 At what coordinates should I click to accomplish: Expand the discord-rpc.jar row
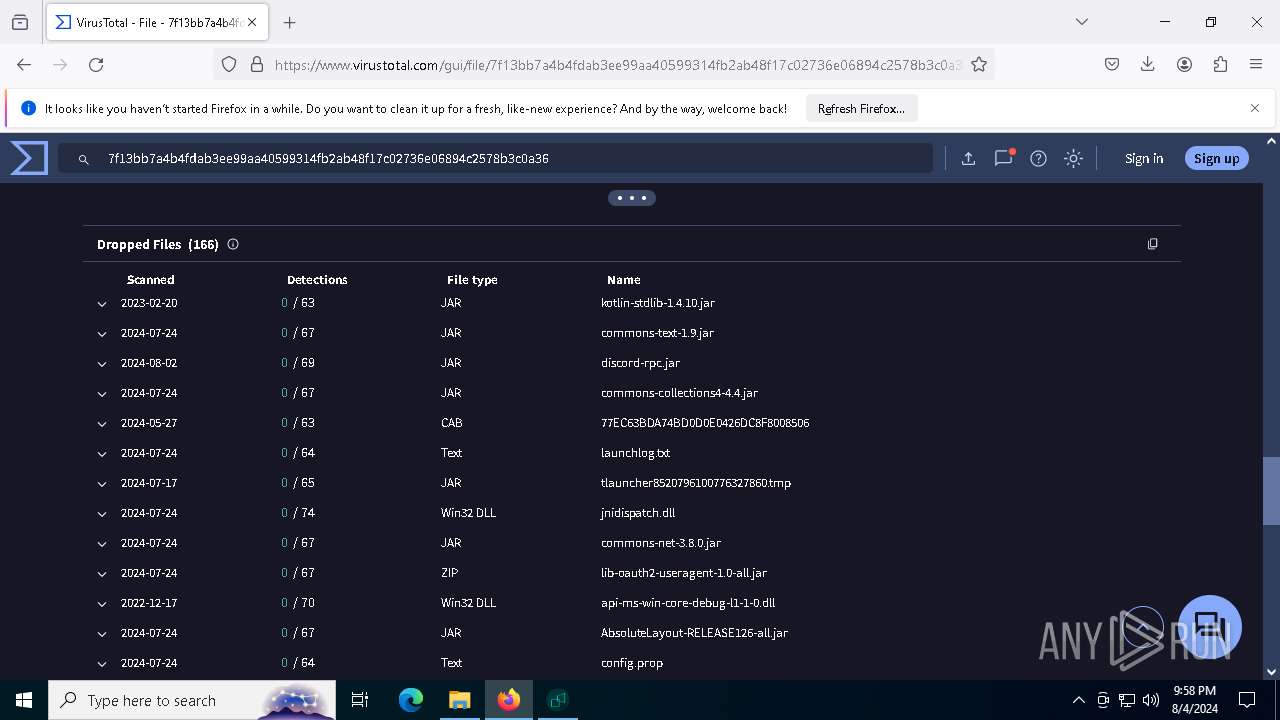[102, 363]
